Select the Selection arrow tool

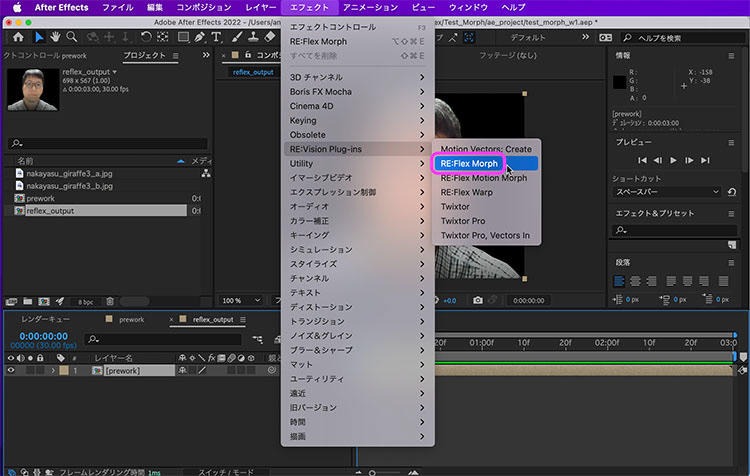[x=39, y=37]
